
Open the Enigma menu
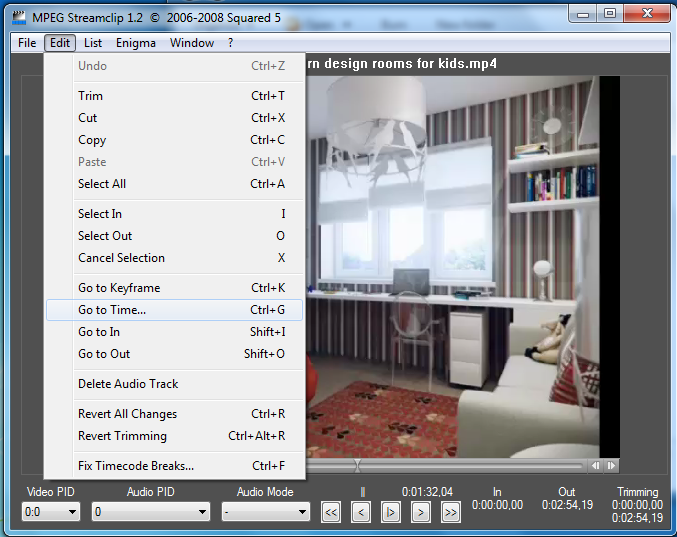coord(136,43)
